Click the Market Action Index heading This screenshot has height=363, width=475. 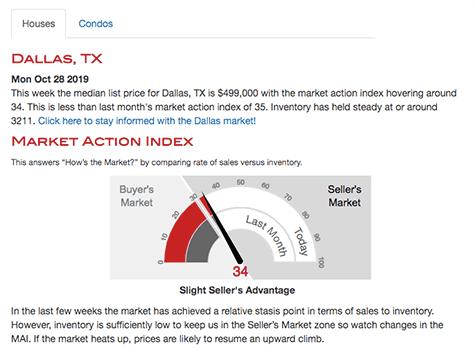point(102,141)
